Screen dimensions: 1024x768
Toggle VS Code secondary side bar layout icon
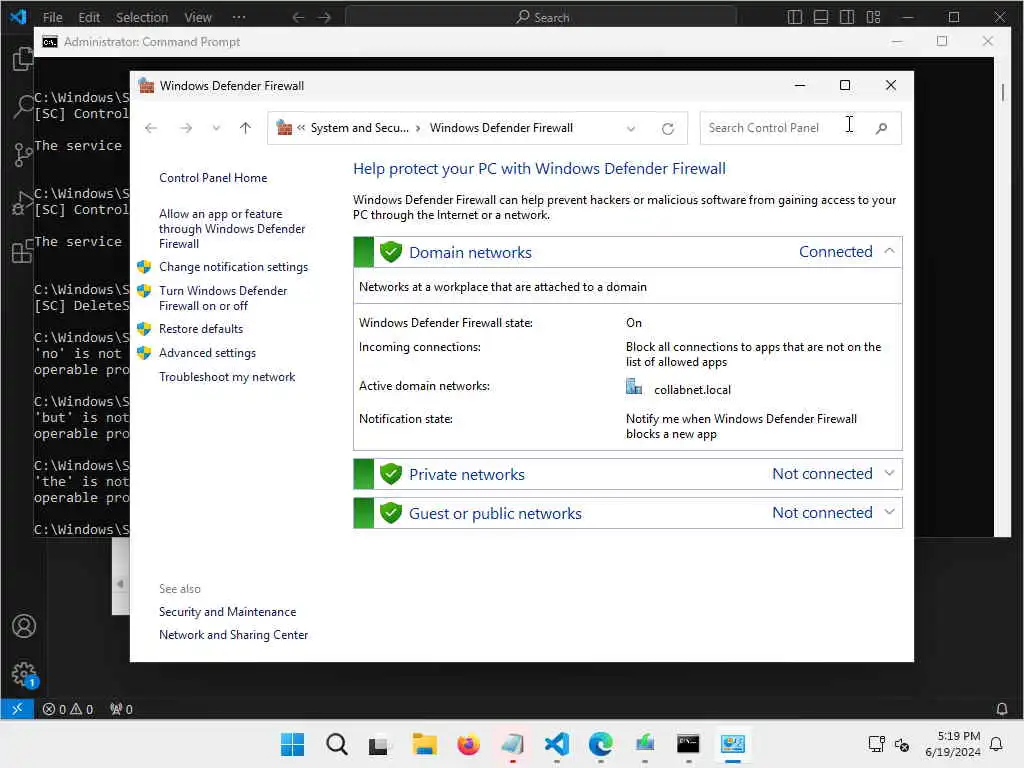click(846, 17)
